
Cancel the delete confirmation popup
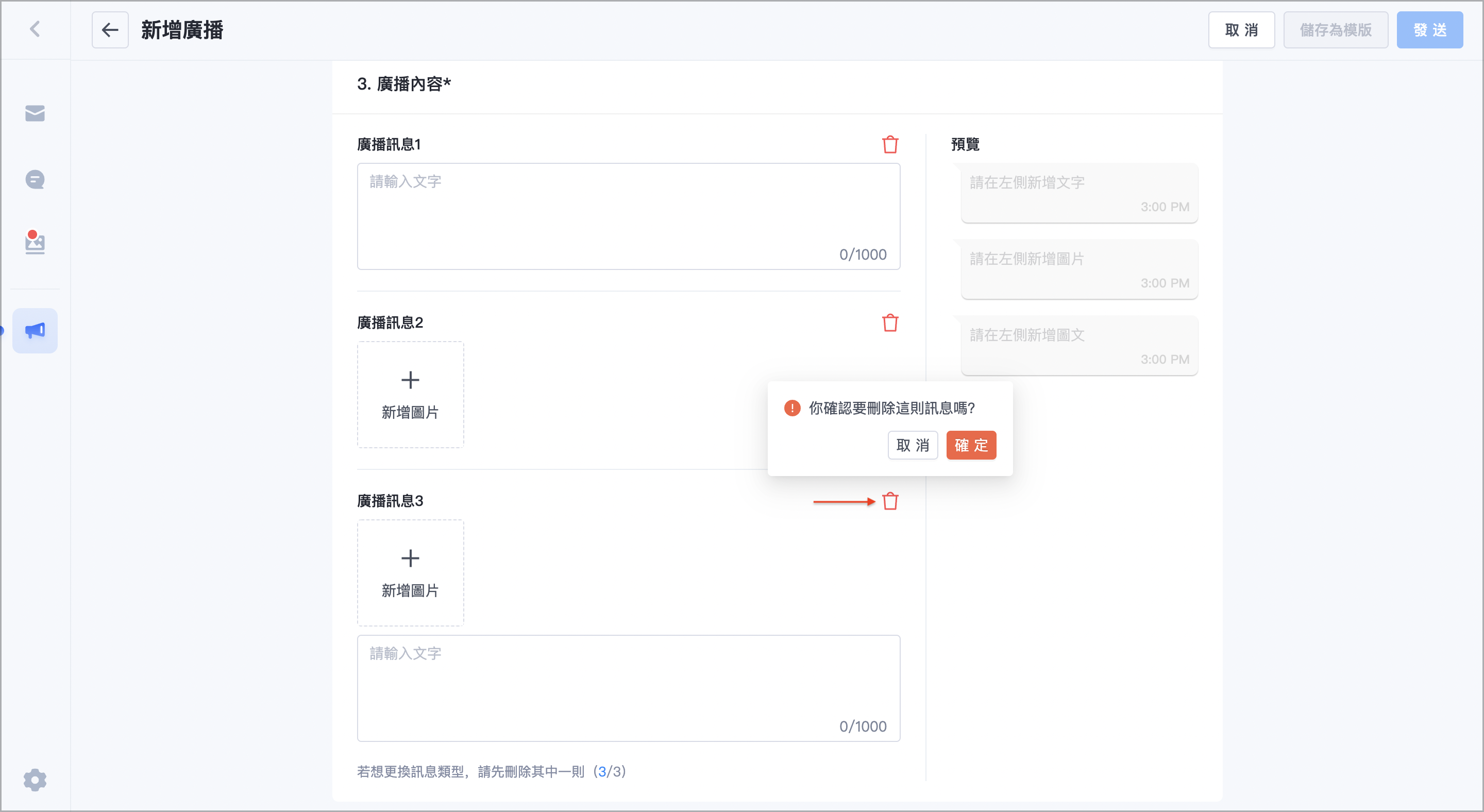(913, 445)
